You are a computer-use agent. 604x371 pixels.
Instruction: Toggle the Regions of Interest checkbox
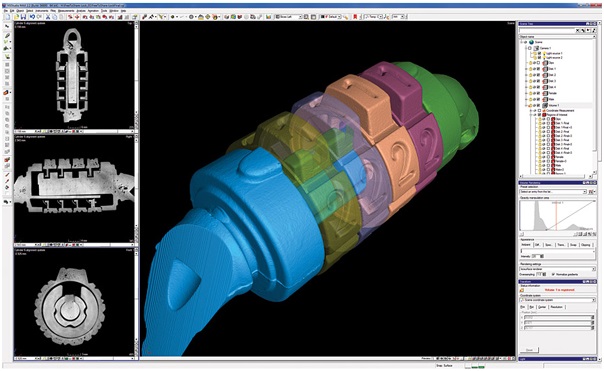pyautogui.click(x=539, y=115)
